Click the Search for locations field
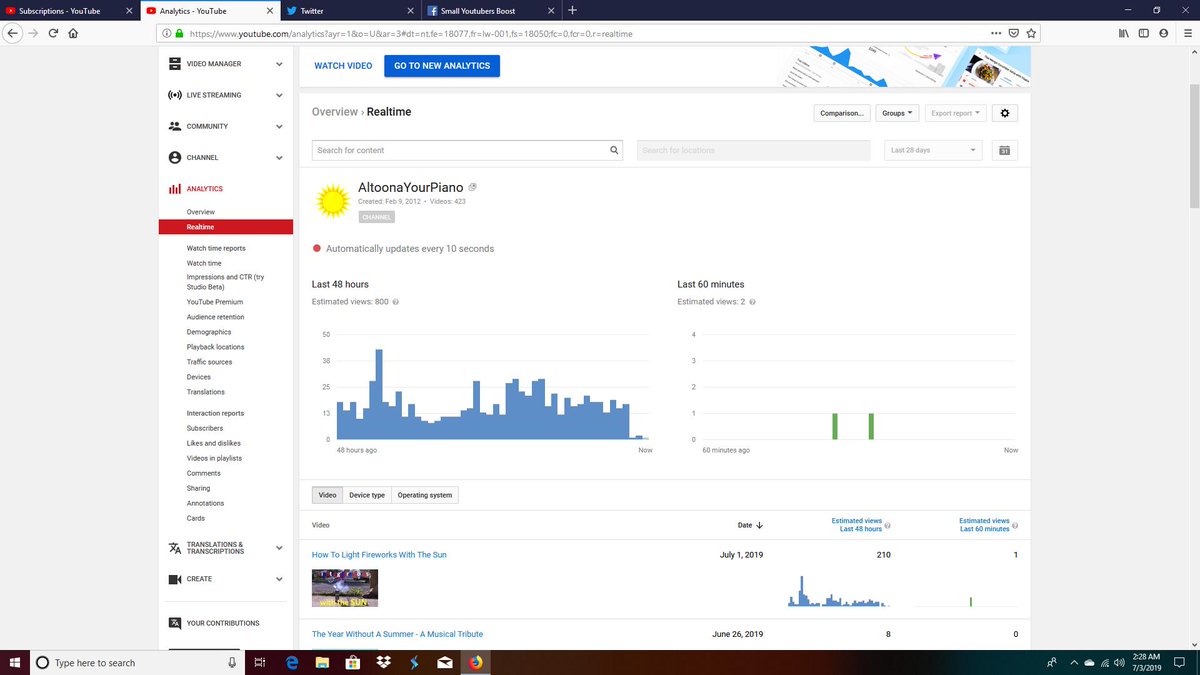Screen dimensions: 1200x675 (x=753, y=150)
